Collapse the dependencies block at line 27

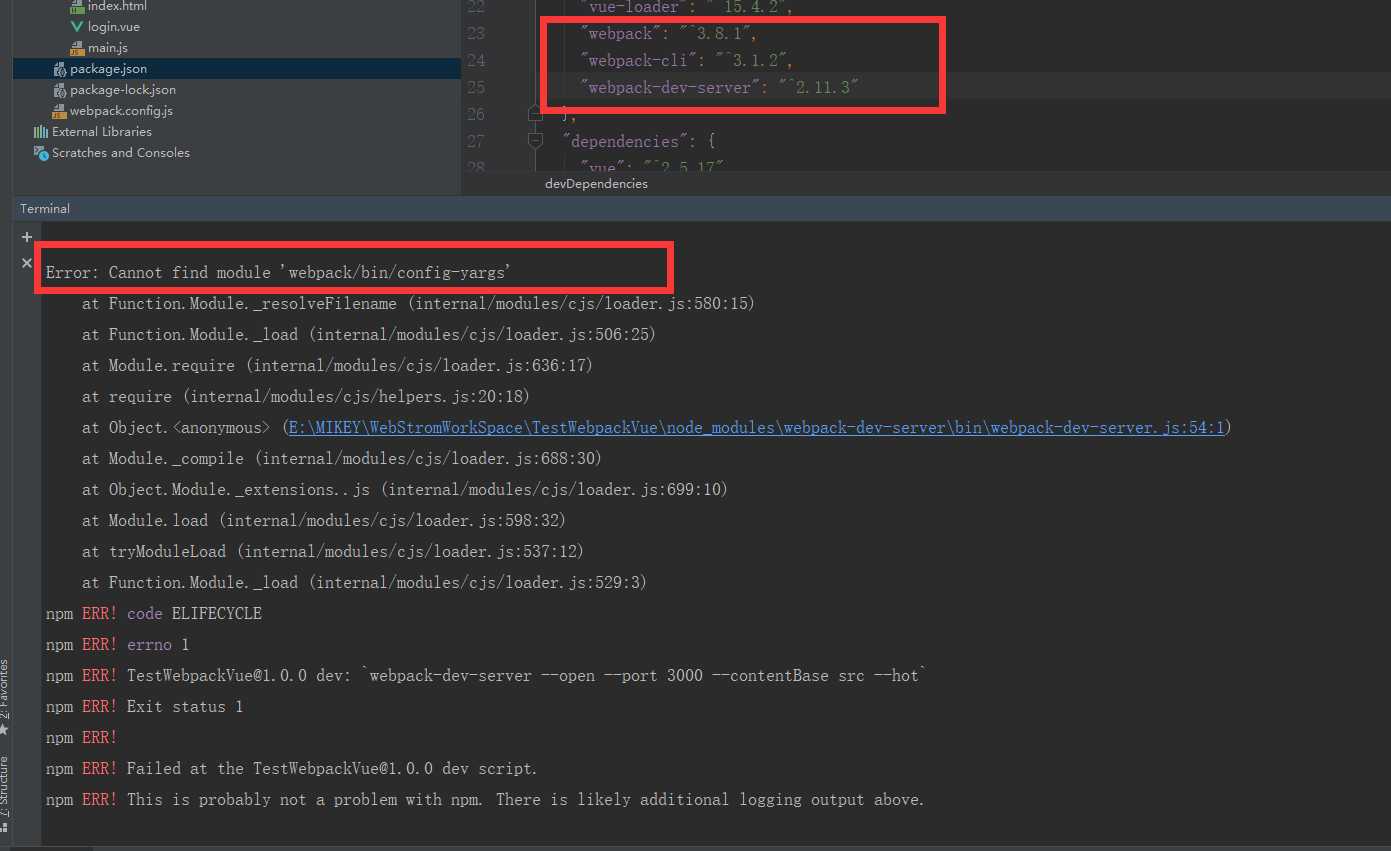point(535,141)
